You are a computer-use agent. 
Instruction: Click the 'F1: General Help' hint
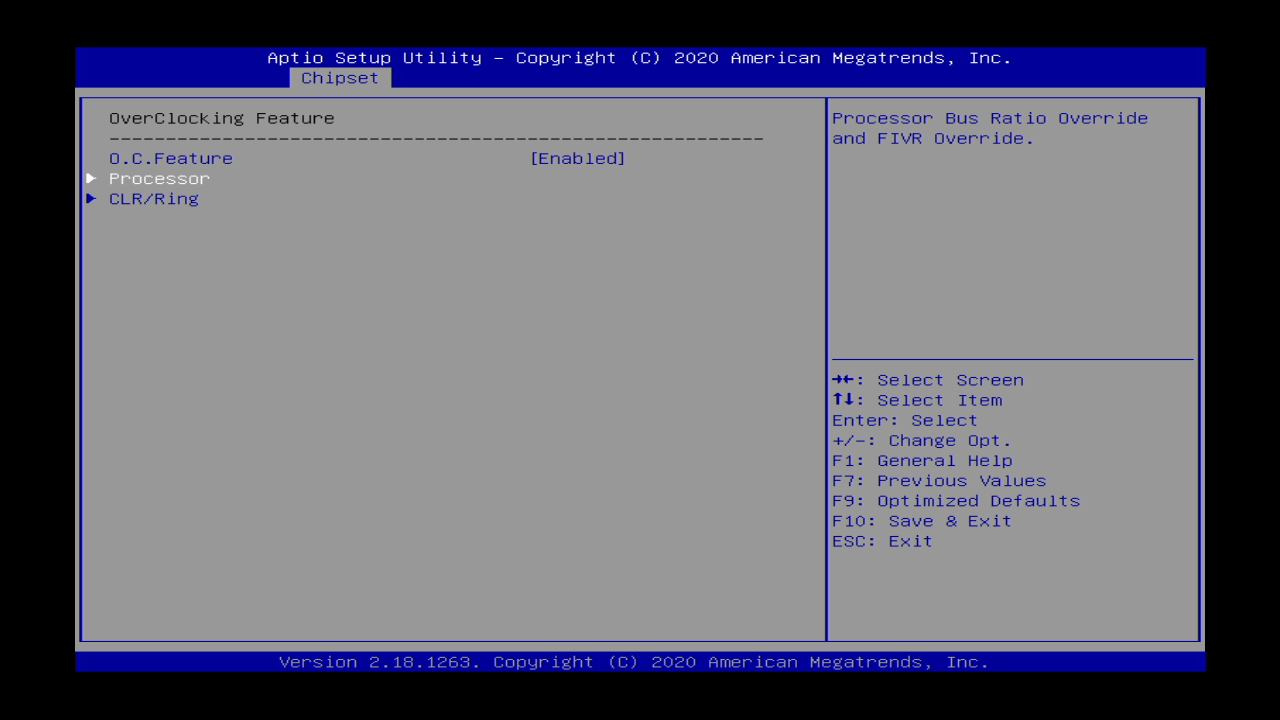[922, 460]
